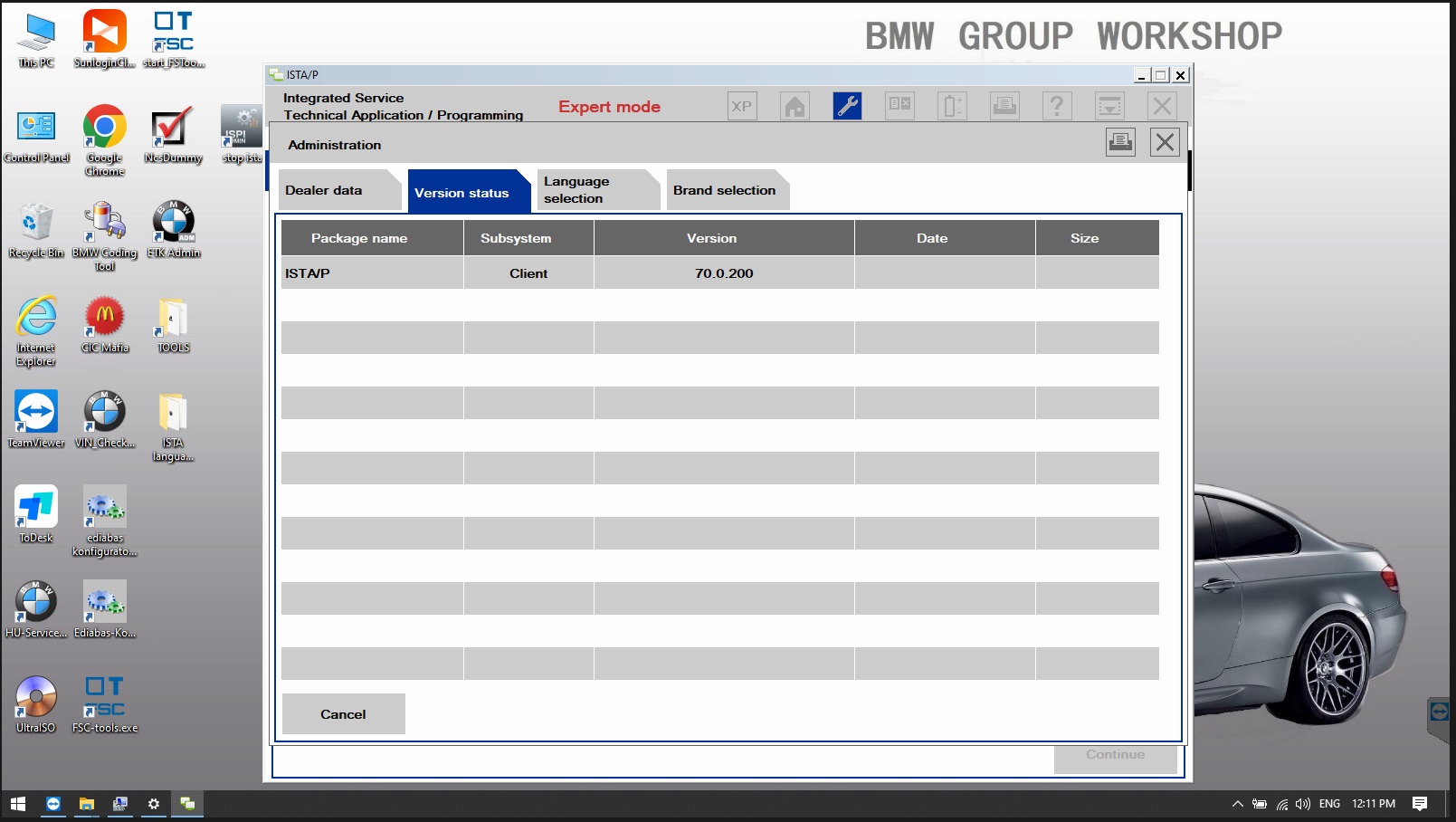
Task: Select the Brand selection tab
Action: pos(727,190)
